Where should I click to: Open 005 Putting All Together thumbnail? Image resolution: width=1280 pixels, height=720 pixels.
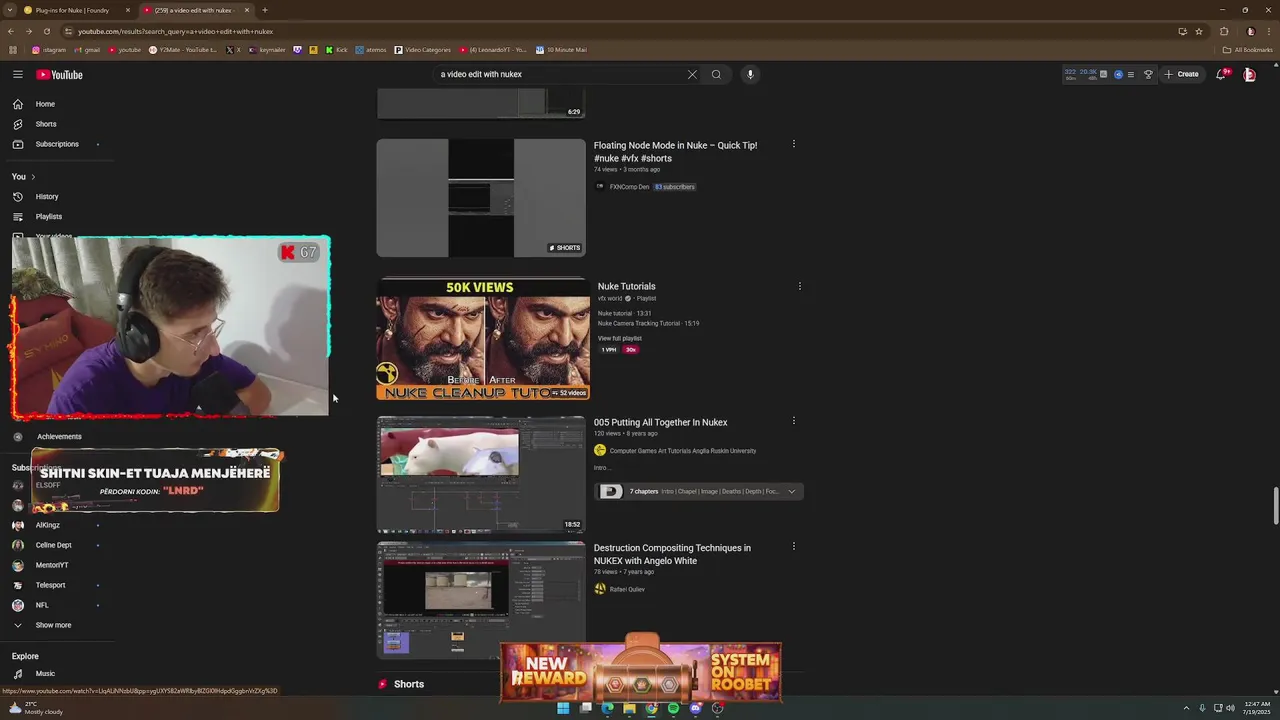[481, 474]
